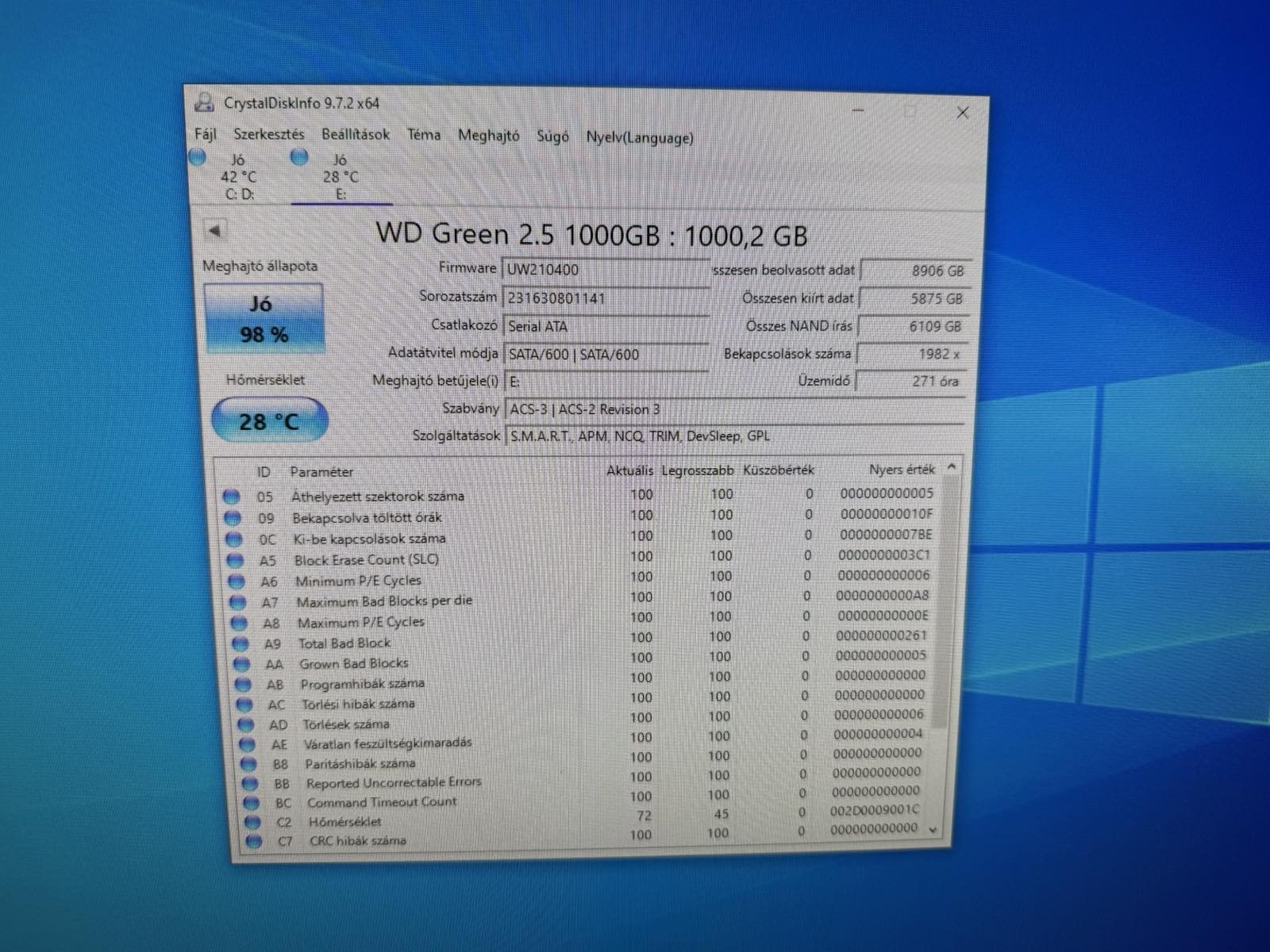1270x952 pixels.
Task: Click the Legrosszabb column header
Action: click(697, 470)
